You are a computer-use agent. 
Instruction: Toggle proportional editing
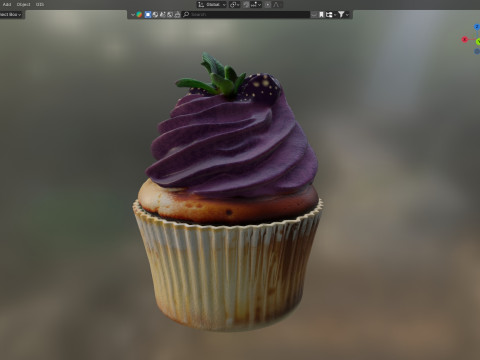pyautogui.click(x=268, y=5)
